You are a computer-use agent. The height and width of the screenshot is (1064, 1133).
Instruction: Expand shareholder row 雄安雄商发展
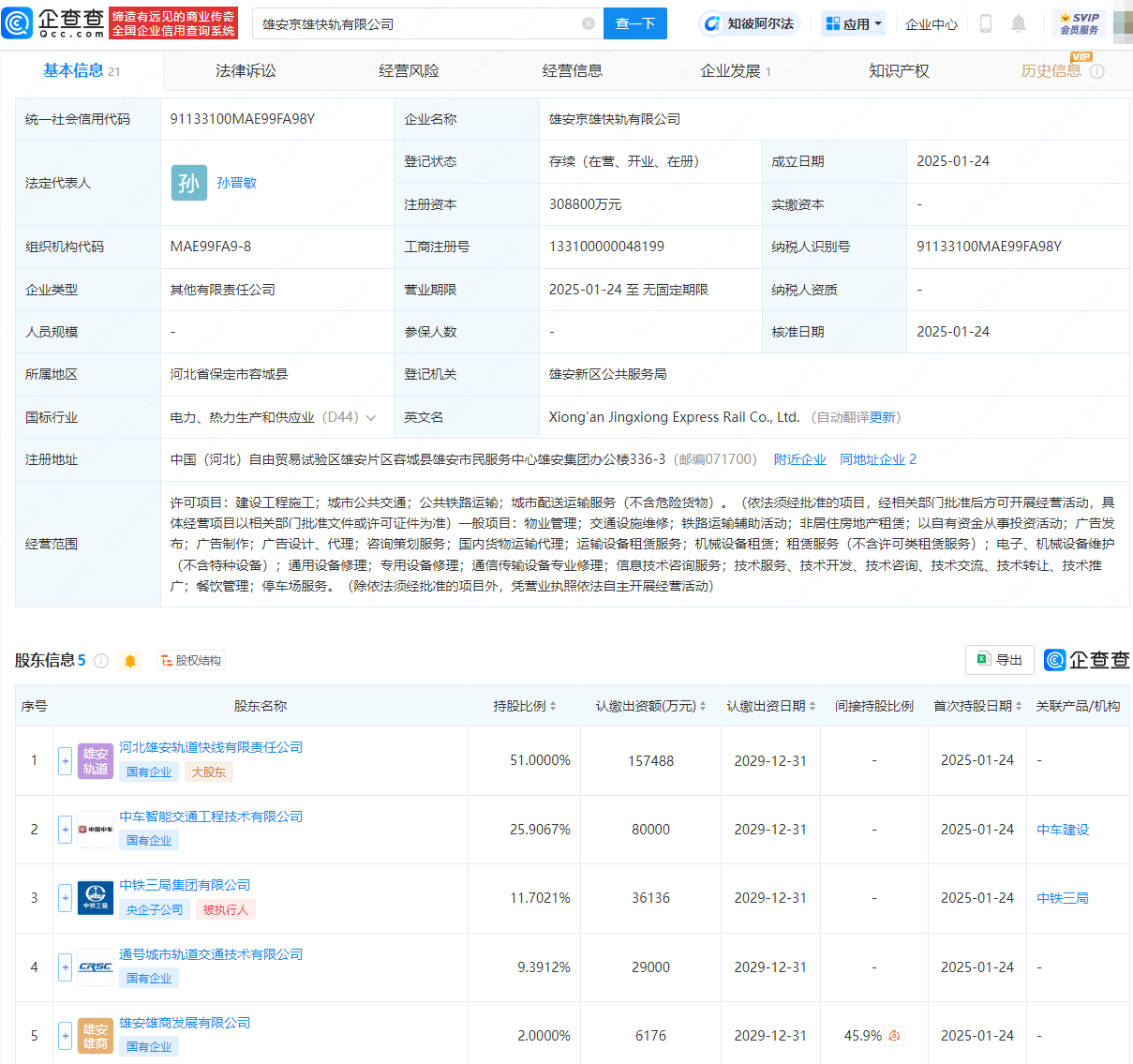[x=65, y=1036]
